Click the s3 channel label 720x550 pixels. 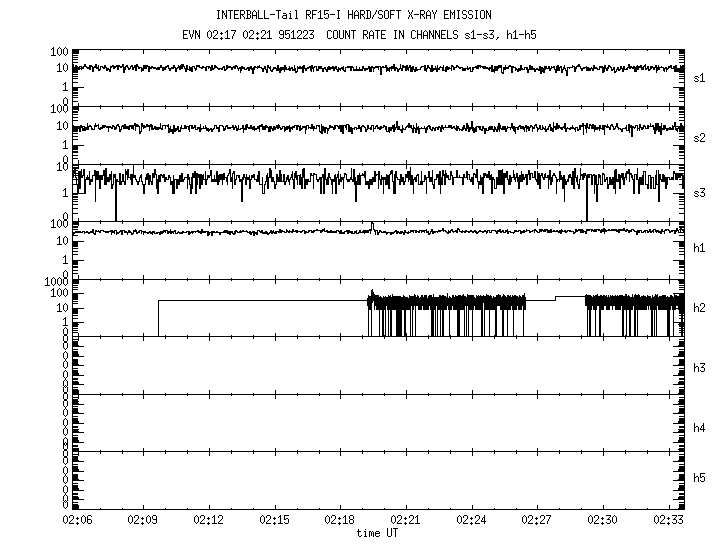tap(699, 192)
